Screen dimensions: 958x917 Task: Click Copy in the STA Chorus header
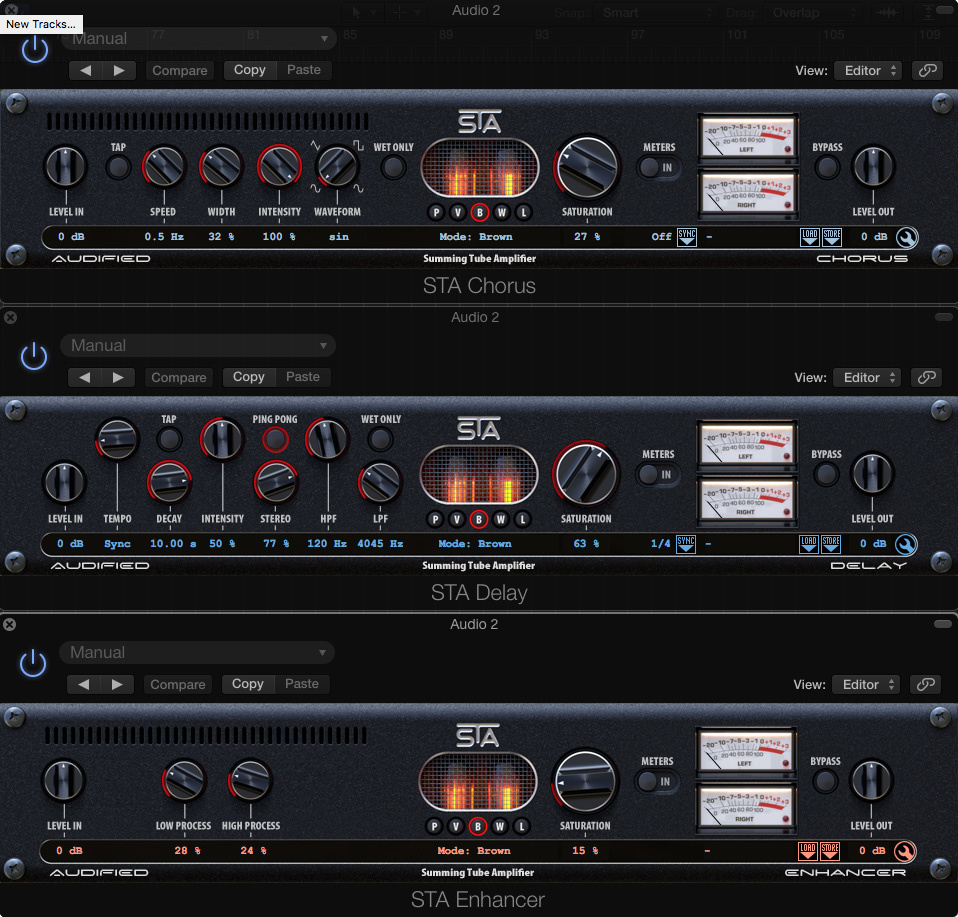(x=250, y=70)
